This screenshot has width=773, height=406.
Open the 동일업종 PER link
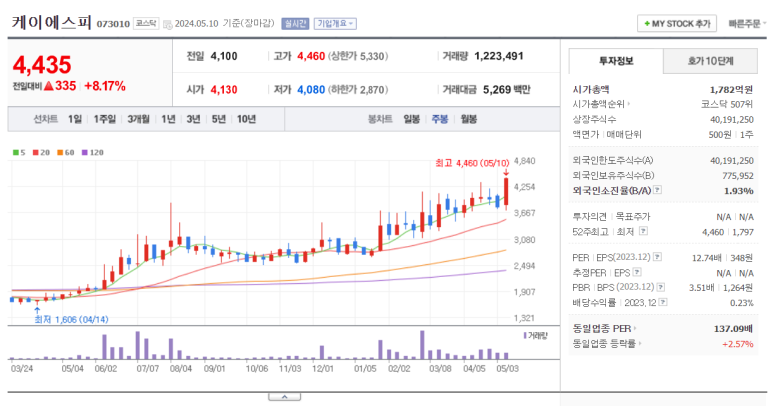point(604,328)
